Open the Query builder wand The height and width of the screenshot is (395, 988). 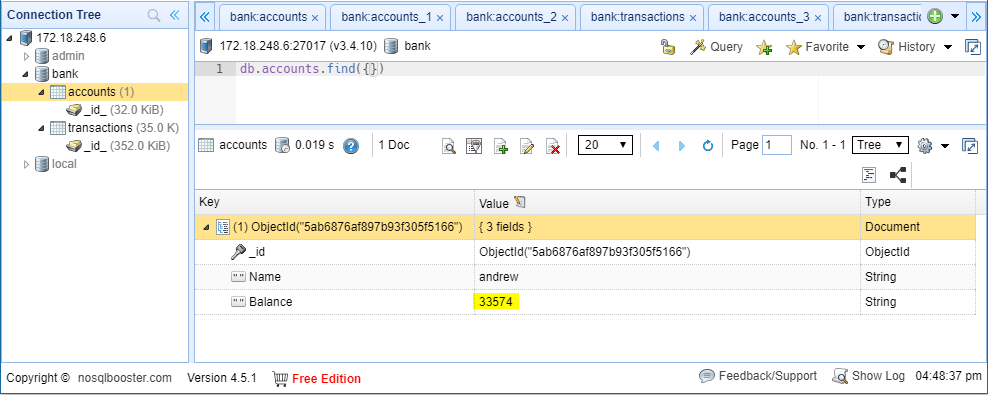[716, 47]
